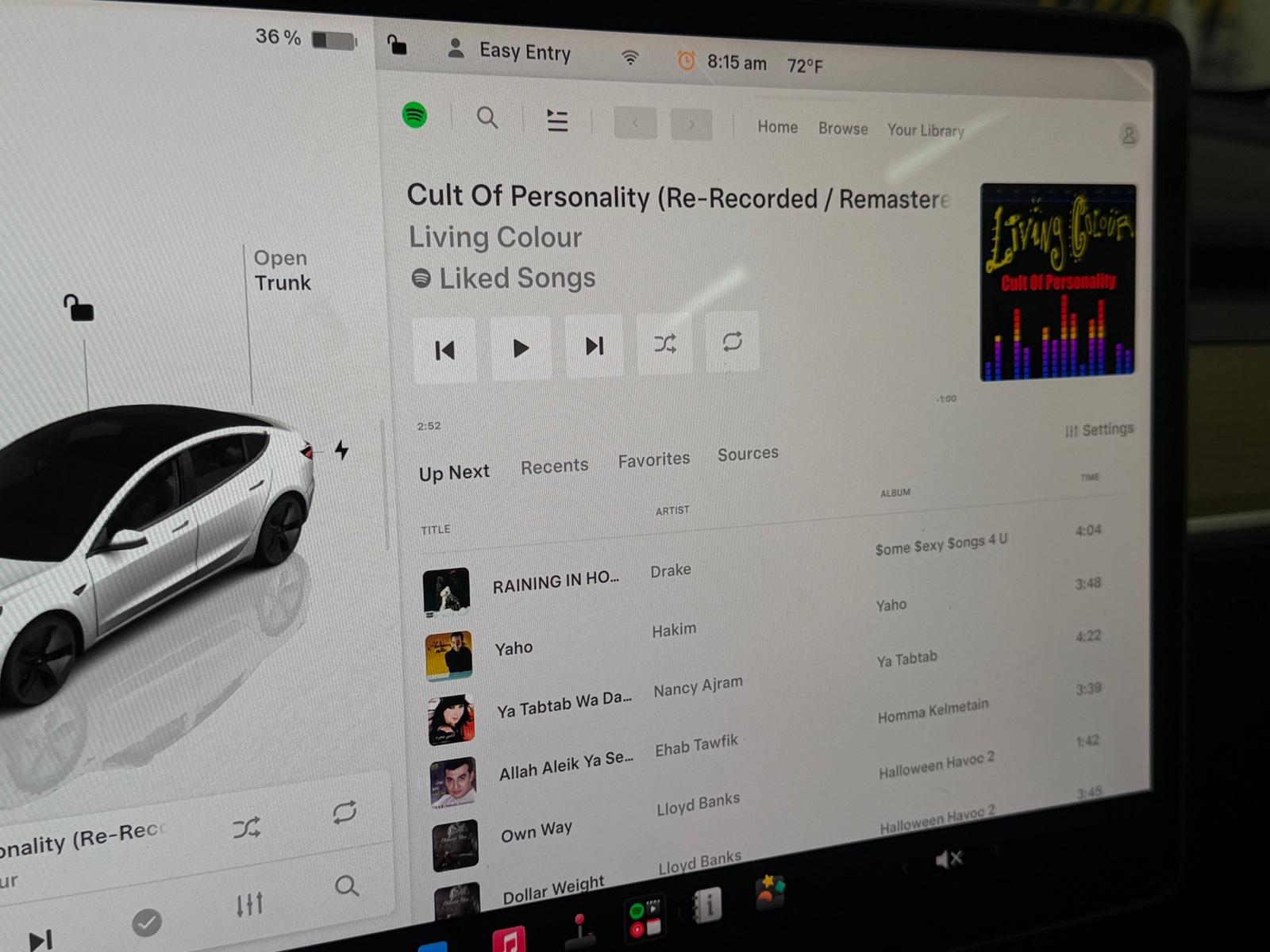
Task: Tap the Living Colour album cover art
Action: point(1058,282)
